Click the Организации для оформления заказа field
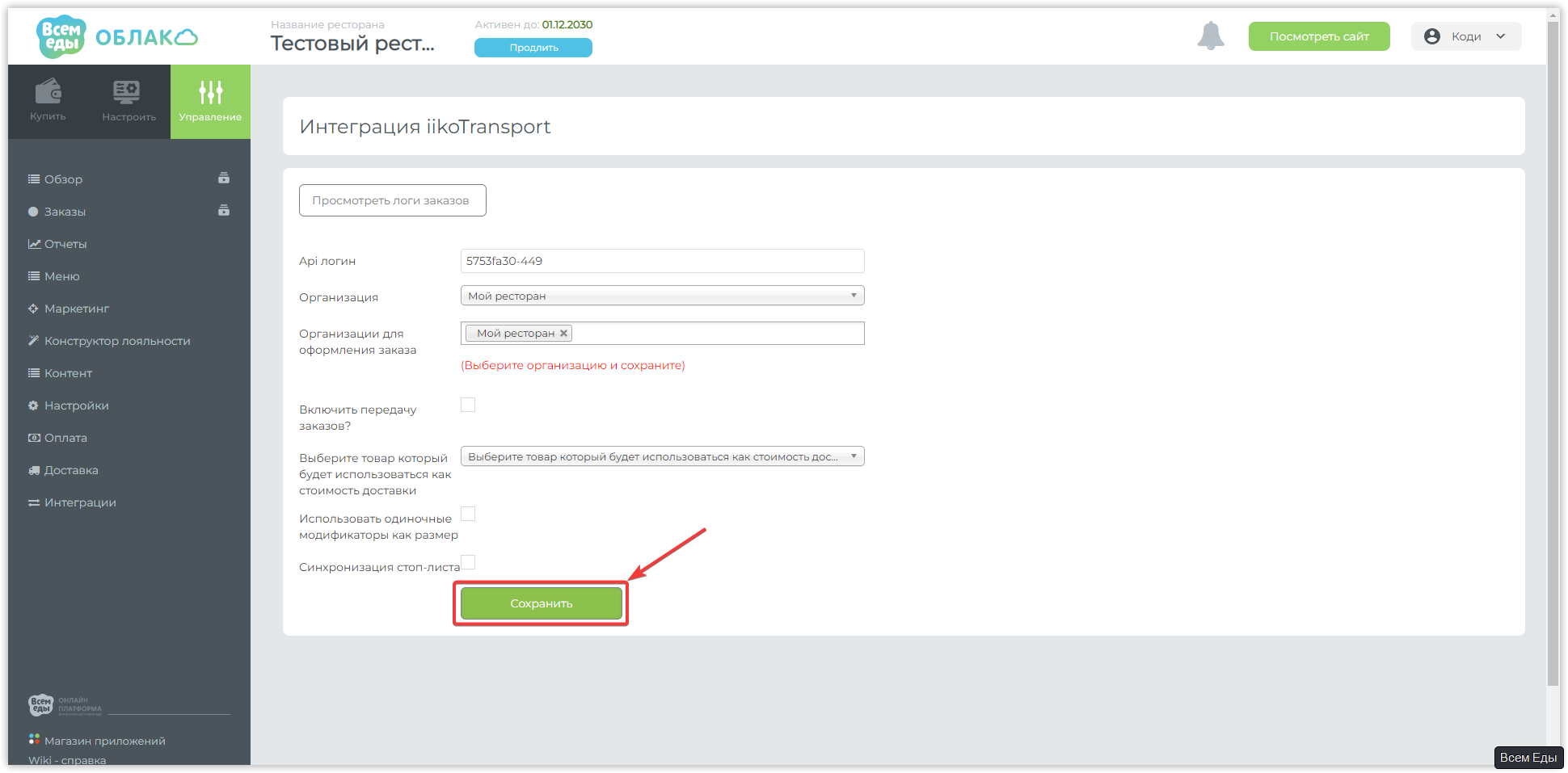 pos(662,333)
